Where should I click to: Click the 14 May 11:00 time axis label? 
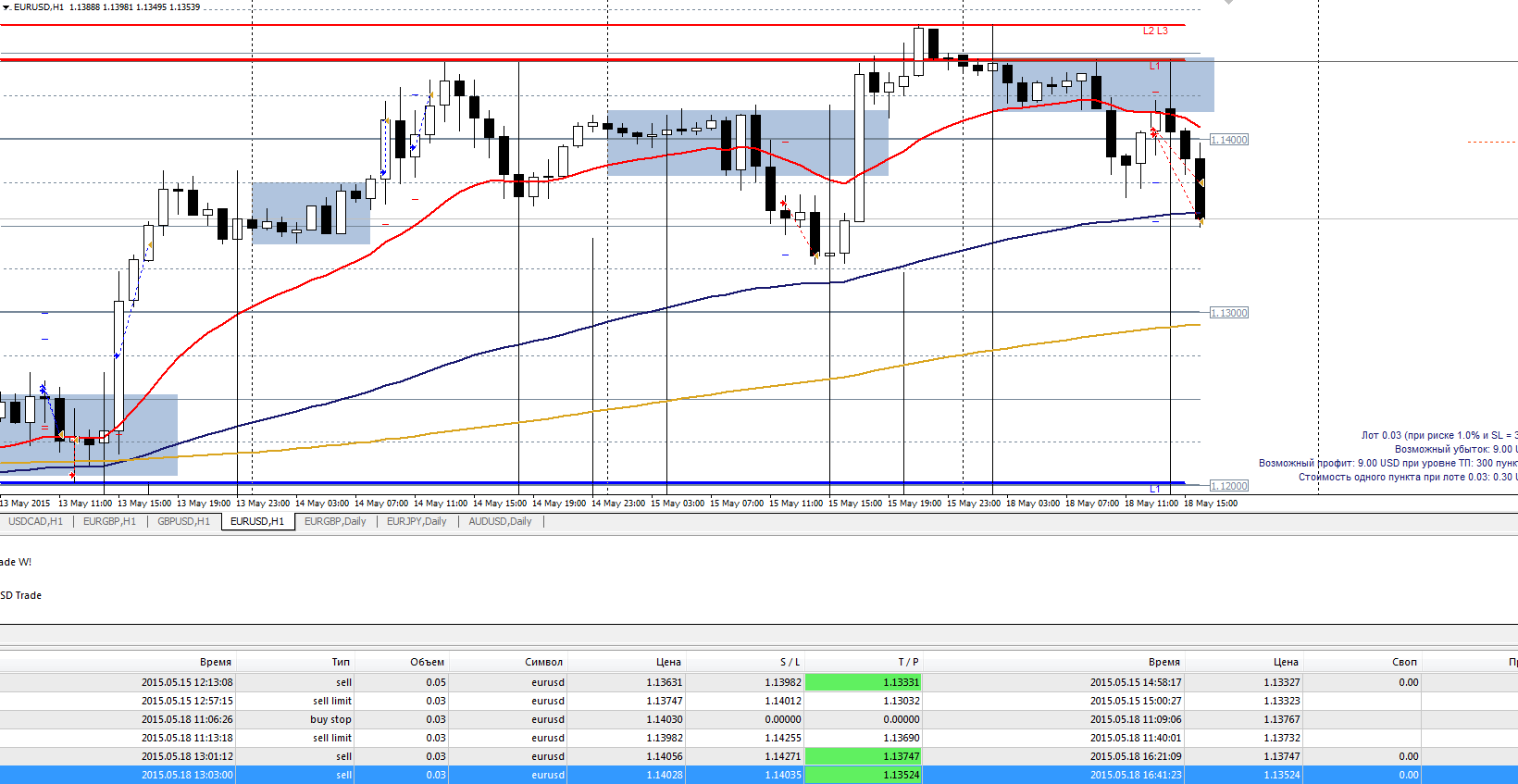(x=441, y=504)
